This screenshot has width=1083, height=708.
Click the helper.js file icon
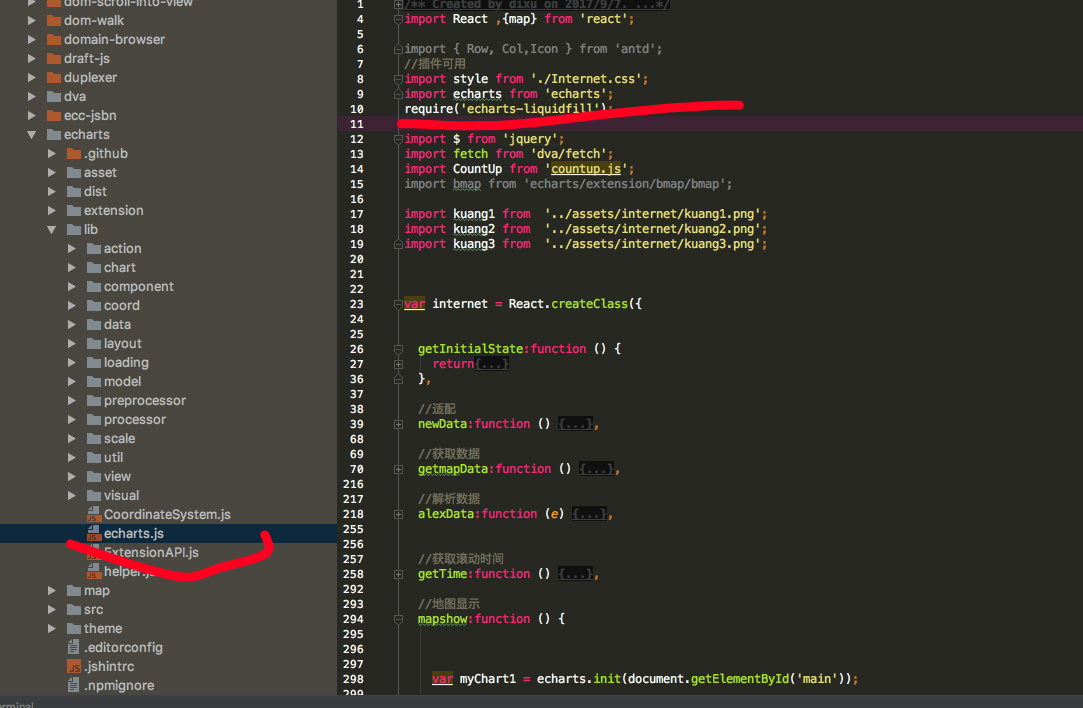pos(92,571)
